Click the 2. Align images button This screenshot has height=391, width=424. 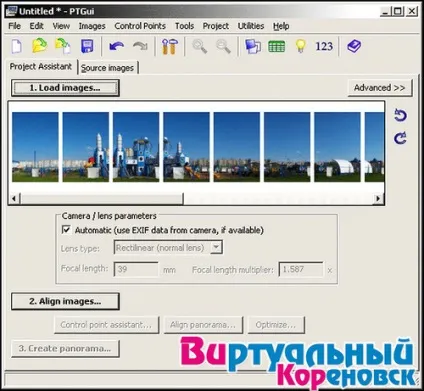pos(65,301)
